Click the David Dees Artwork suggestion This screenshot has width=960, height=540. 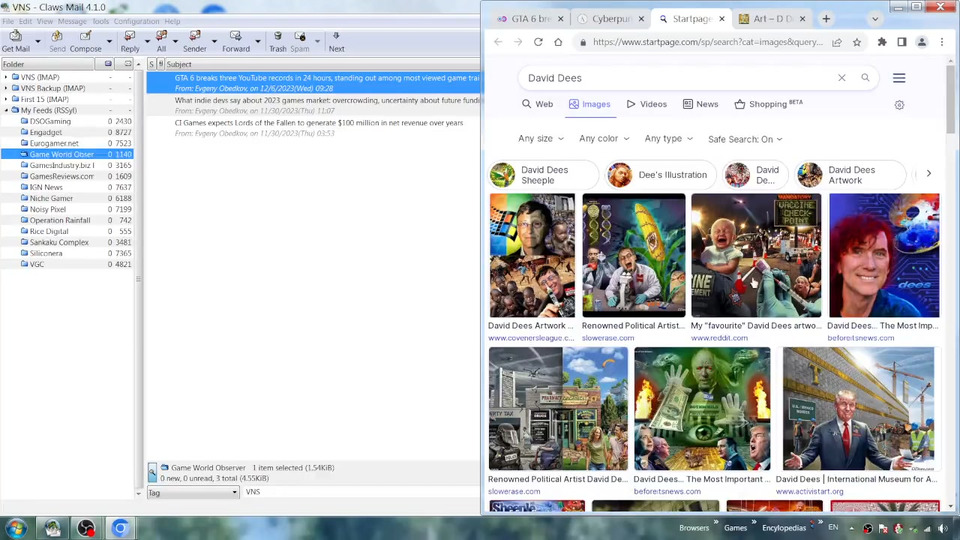pos(850,175)
